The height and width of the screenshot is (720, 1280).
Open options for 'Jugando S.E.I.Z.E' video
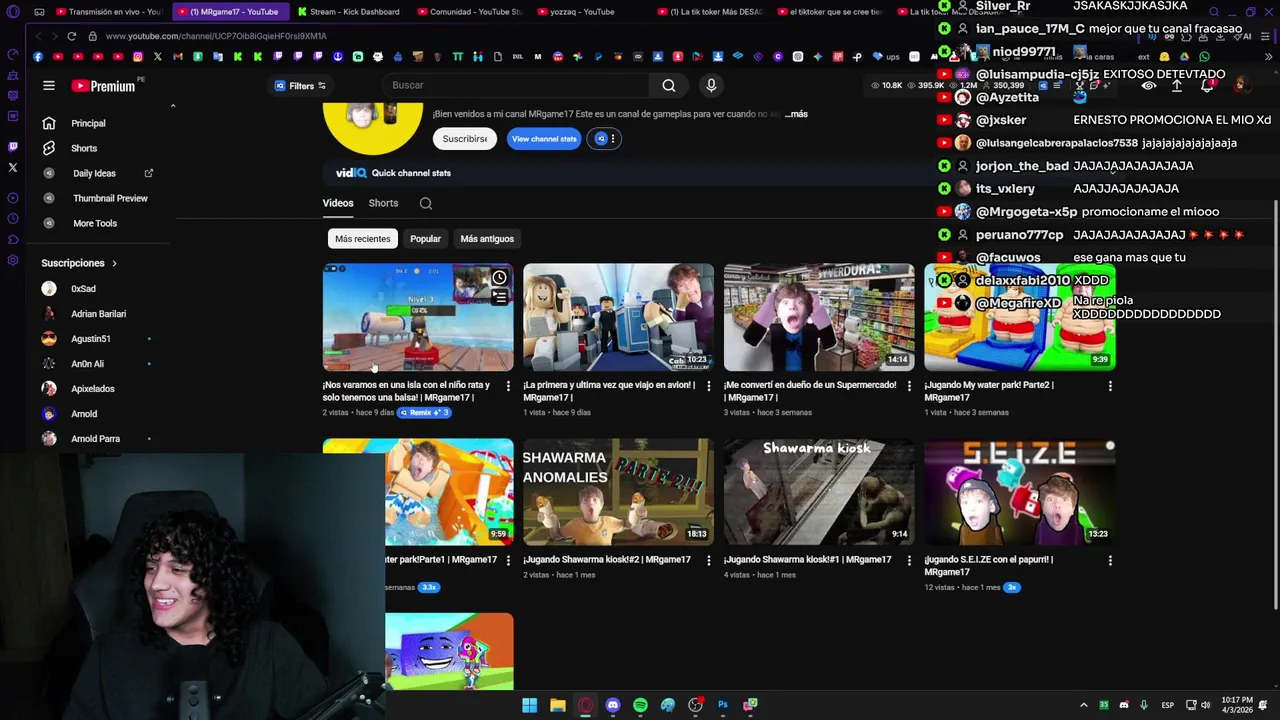point(1110,560)
